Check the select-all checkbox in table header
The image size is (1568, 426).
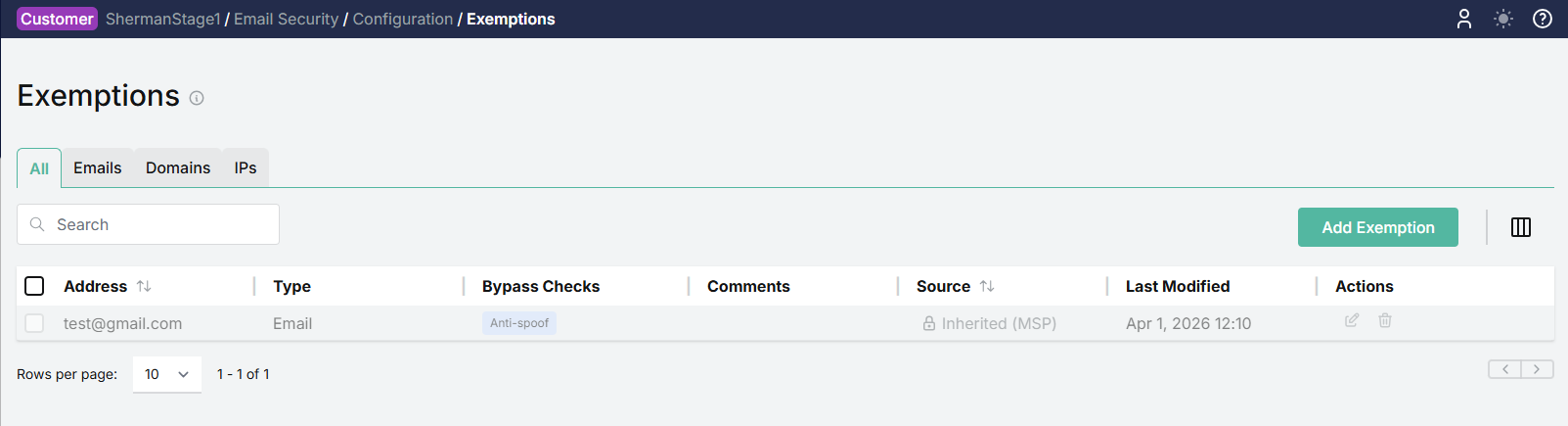(34, 286)
